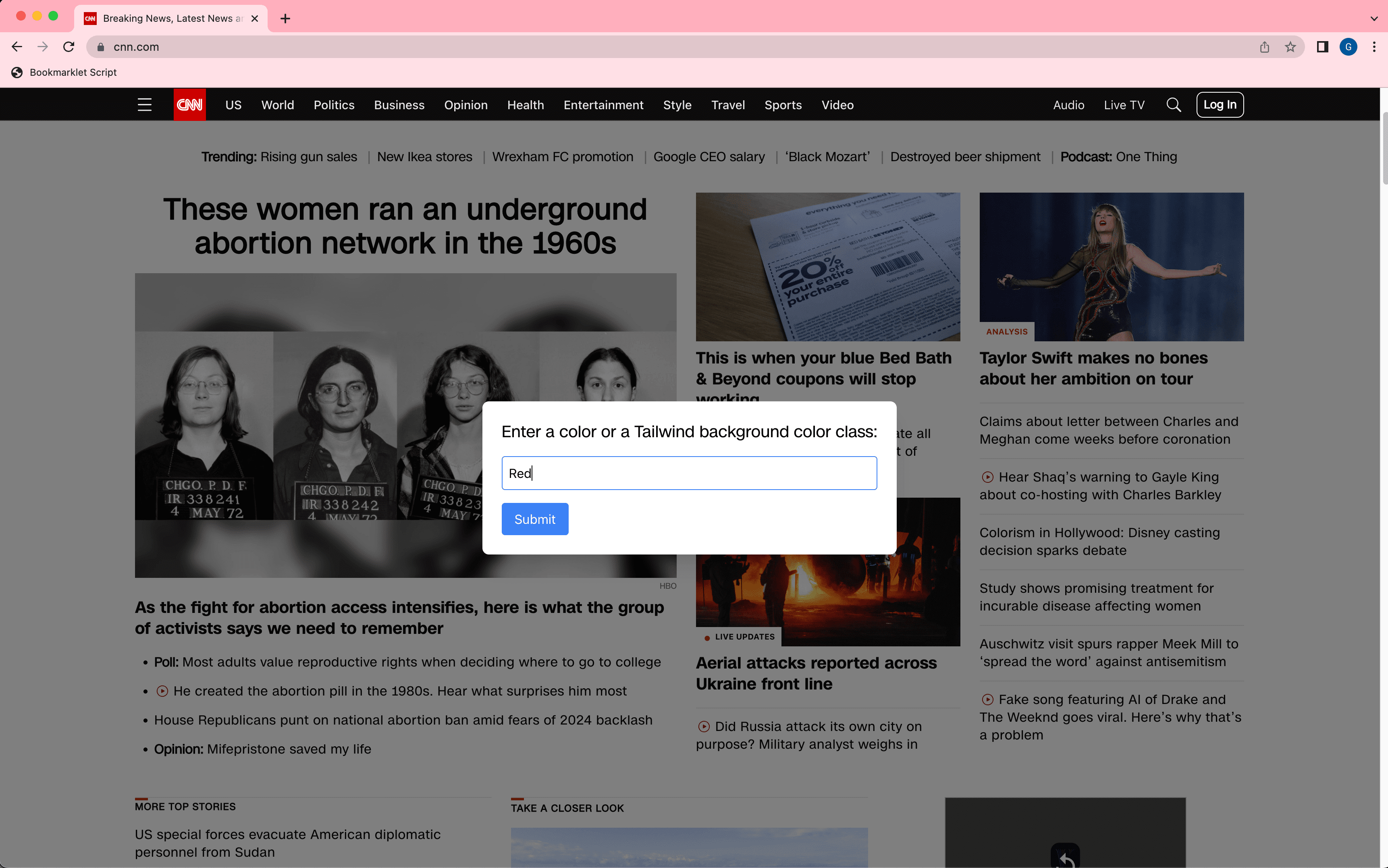The height and width of the screenshot is (868, 1388).
Task: Click the CNN logo in the navigation bar
Action: click(189, 104)
